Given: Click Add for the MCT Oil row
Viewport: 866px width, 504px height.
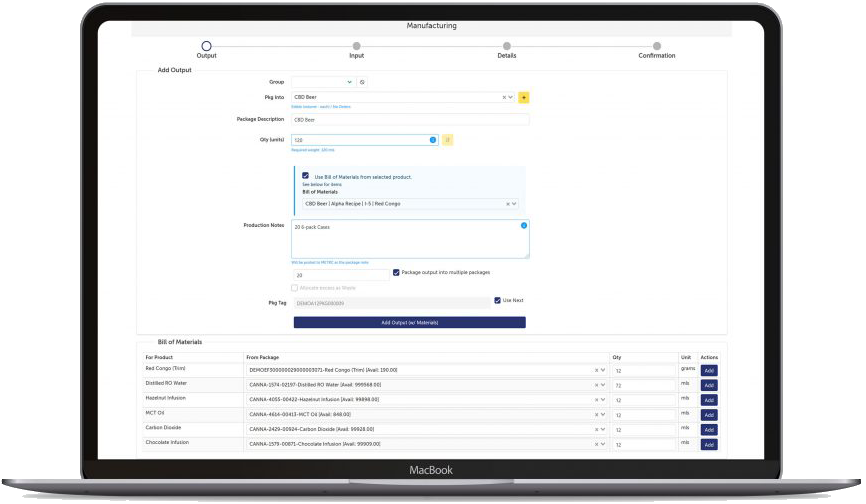Looking at the screenshot, I should coord(709,415).
